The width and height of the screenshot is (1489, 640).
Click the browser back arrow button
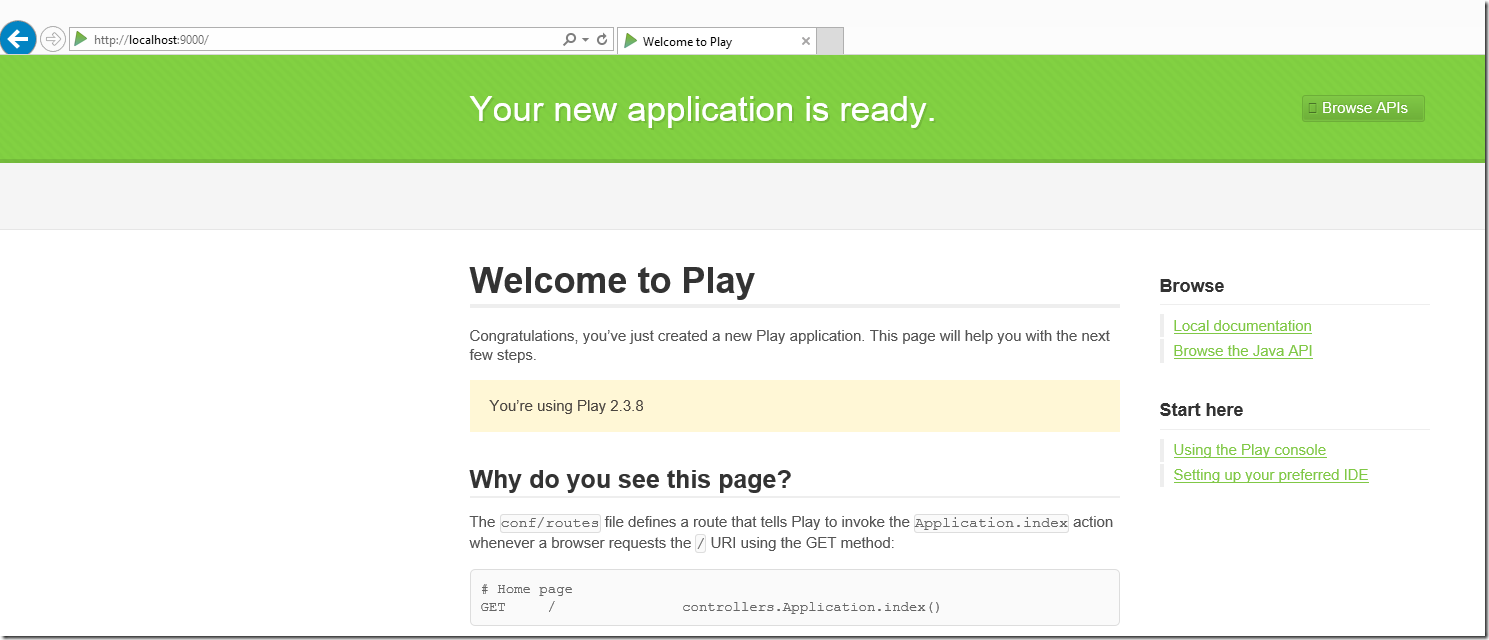pyautogui.click(x=18, y=39)
